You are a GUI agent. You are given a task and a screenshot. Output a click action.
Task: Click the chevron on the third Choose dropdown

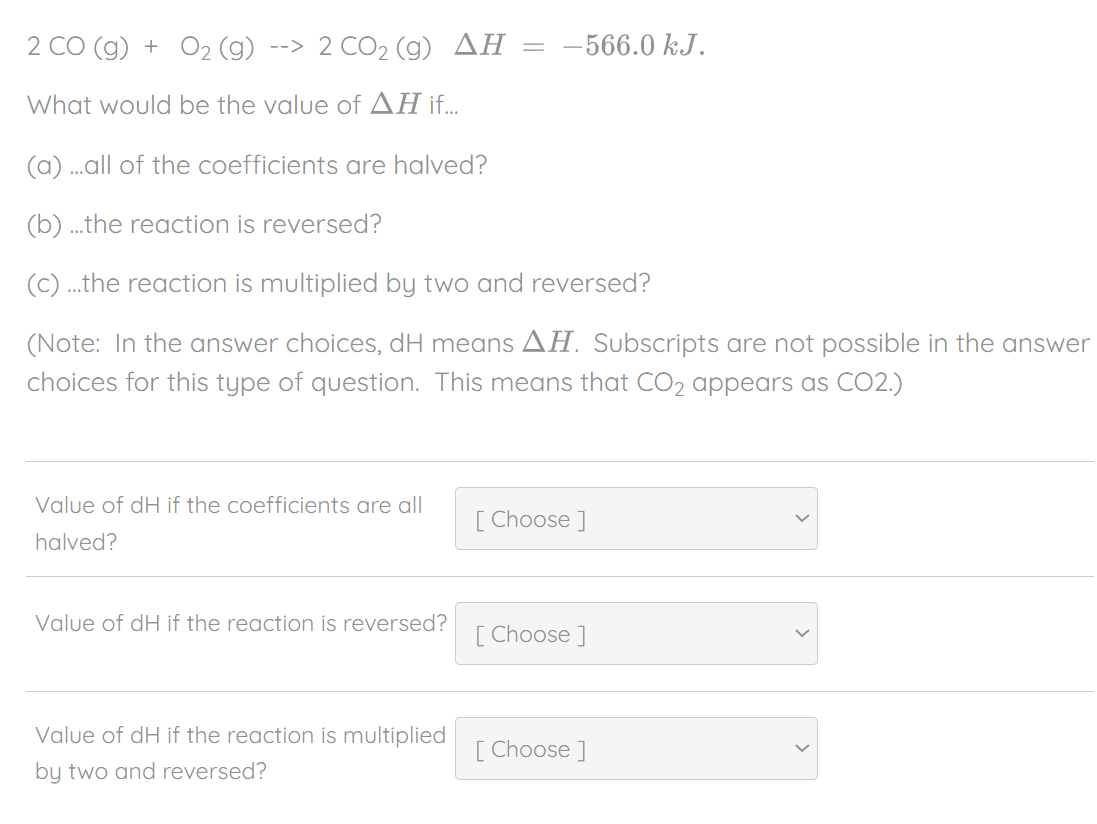tap(800, 748)
